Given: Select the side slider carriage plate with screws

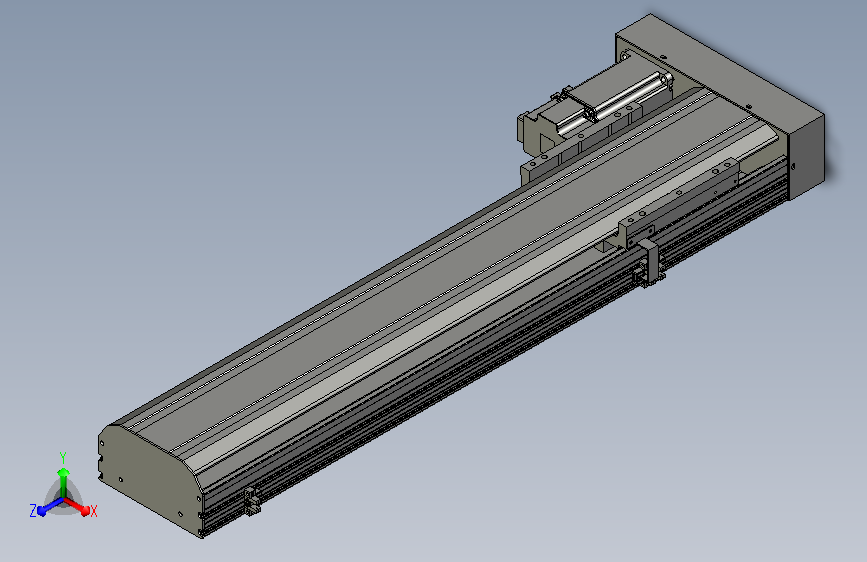Looking at the screenshot, I should (679, 202).
